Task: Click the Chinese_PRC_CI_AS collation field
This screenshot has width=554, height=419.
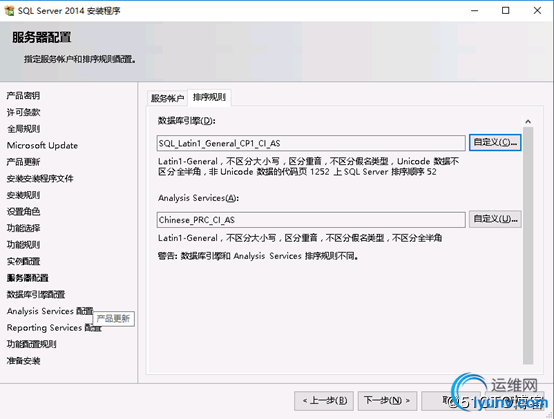Action: pyautogui.click(x=311, y=220)
